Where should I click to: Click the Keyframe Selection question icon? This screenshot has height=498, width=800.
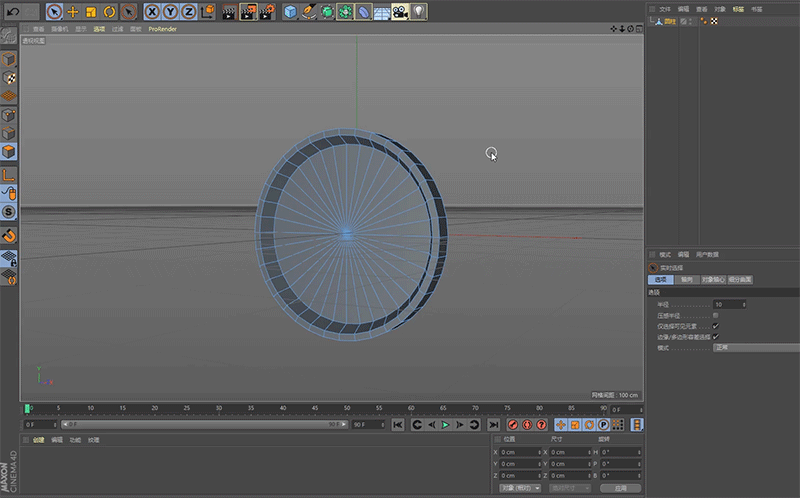point(541,425)
